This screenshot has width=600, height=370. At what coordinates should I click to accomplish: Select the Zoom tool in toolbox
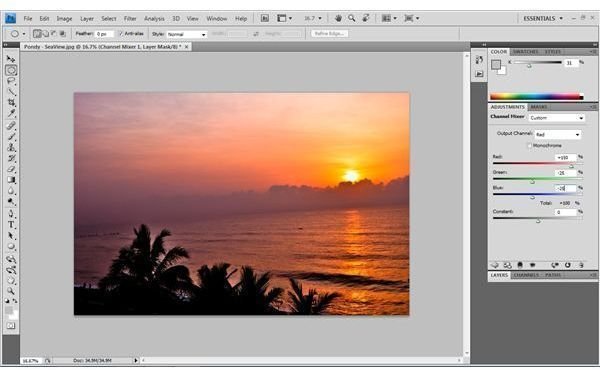coord(11,292)
